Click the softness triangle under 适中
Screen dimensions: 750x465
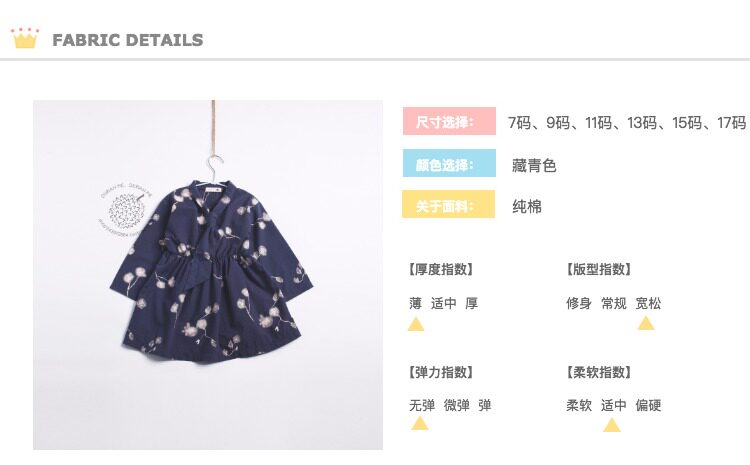tap(611, 425)
